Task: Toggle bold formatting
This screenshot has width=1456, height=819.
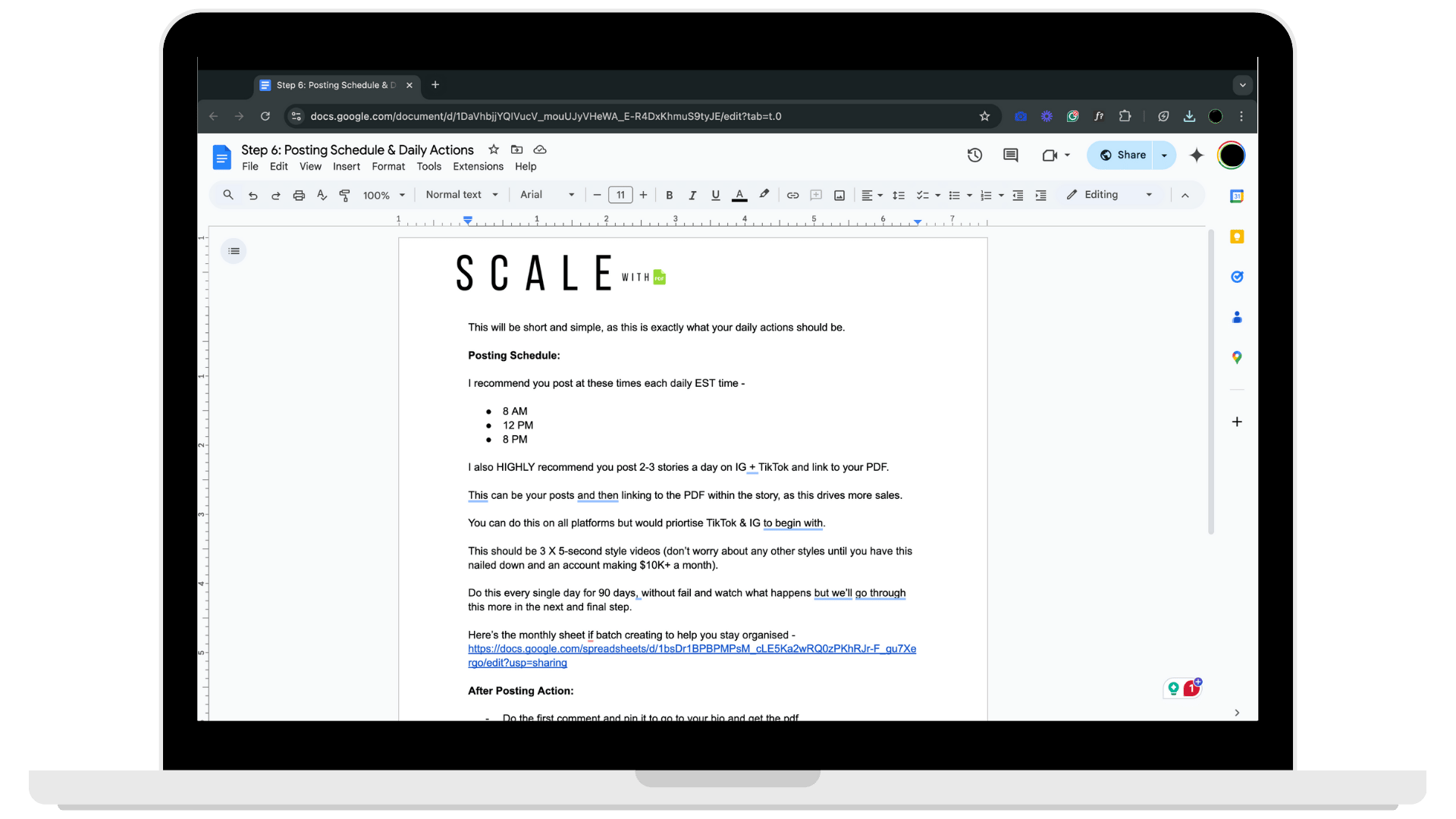Action: (669, 196)
